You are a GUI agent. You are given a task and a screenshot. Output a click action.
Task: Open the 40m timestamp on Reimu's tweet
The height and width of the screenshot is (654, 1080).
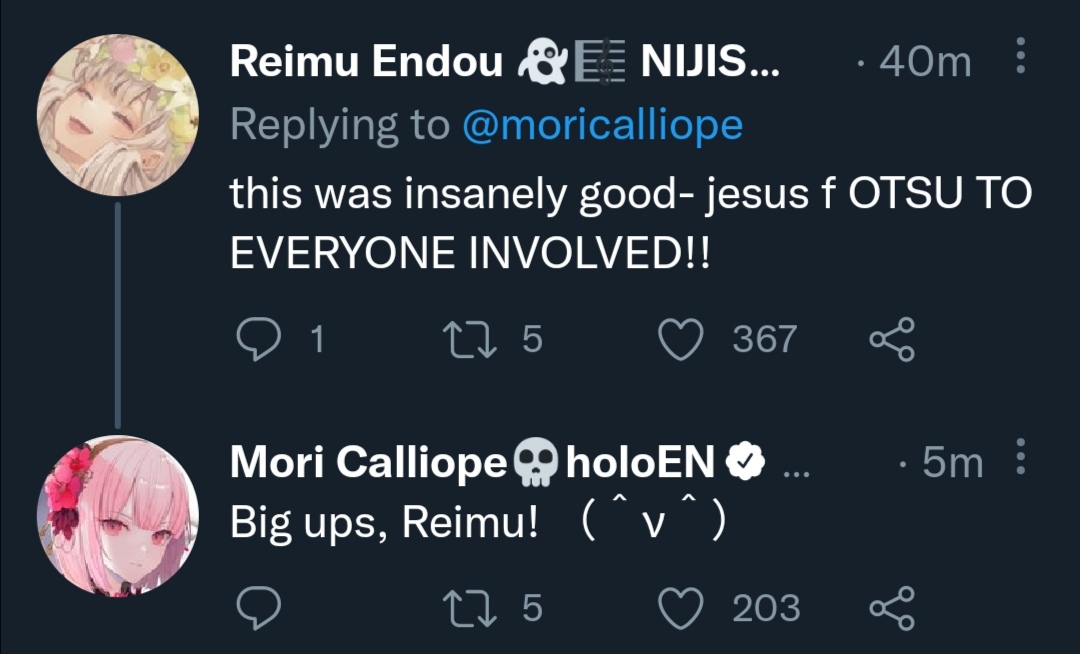[924, 63]
